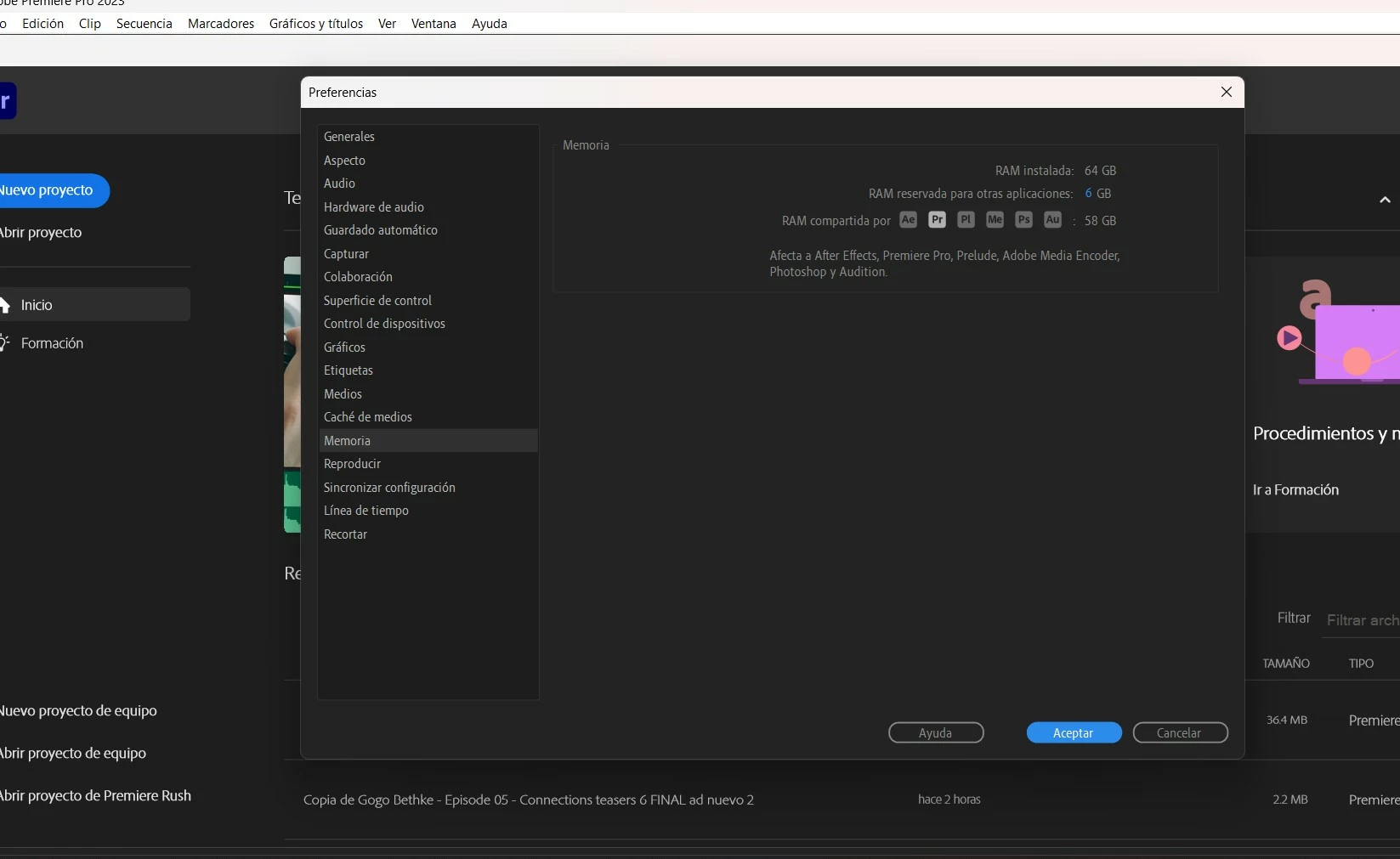Select Sincronizar configuración category
The width and height of the screenshot is (1400, 859).
tap(428, 488)
